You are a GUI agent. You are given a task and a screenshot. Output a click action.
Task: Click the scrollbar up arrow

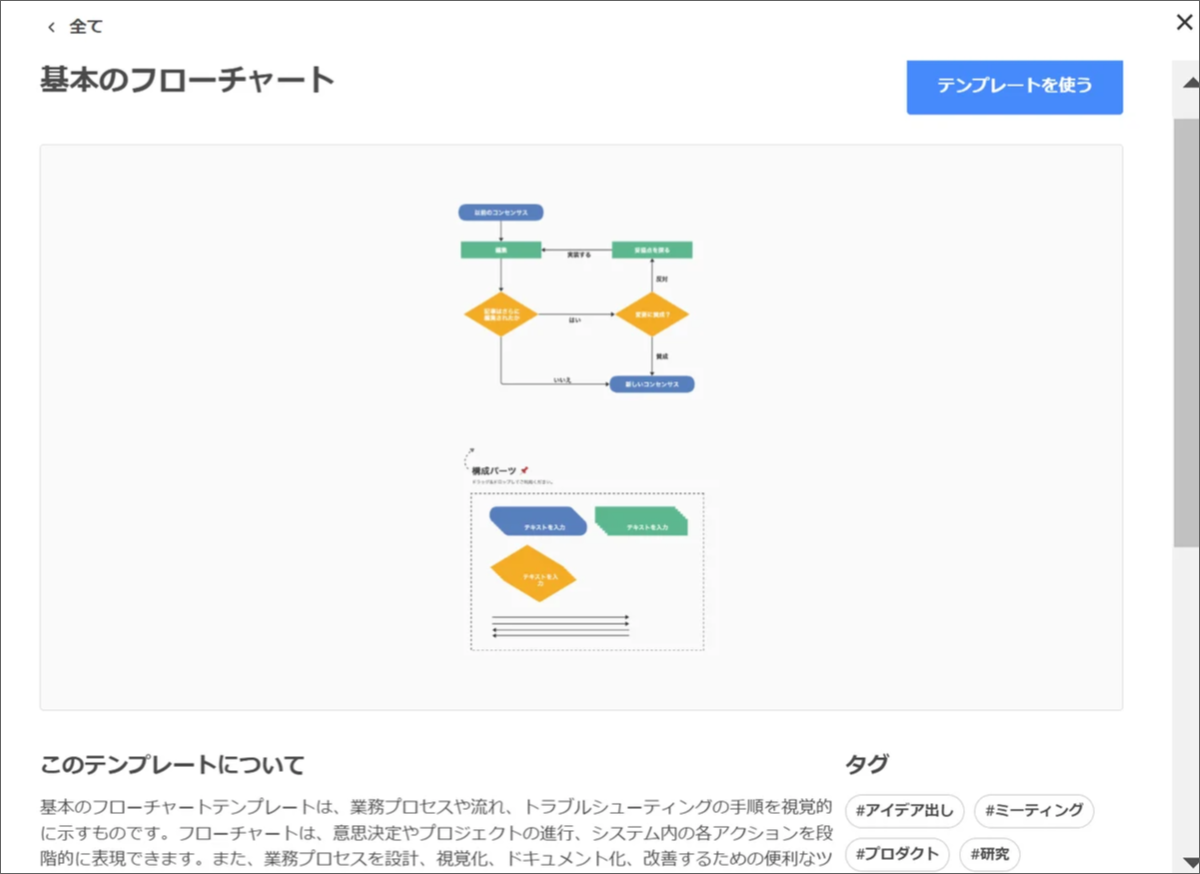coord(1186,81)
